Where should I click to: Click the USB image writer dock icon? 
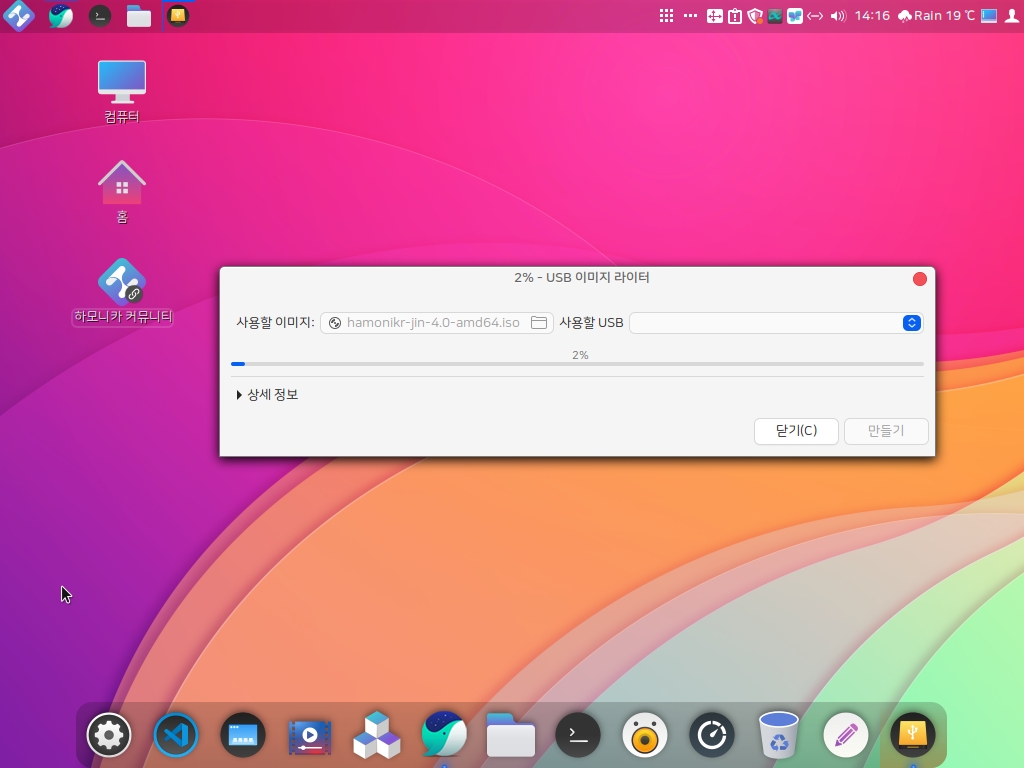click(912, 737)
